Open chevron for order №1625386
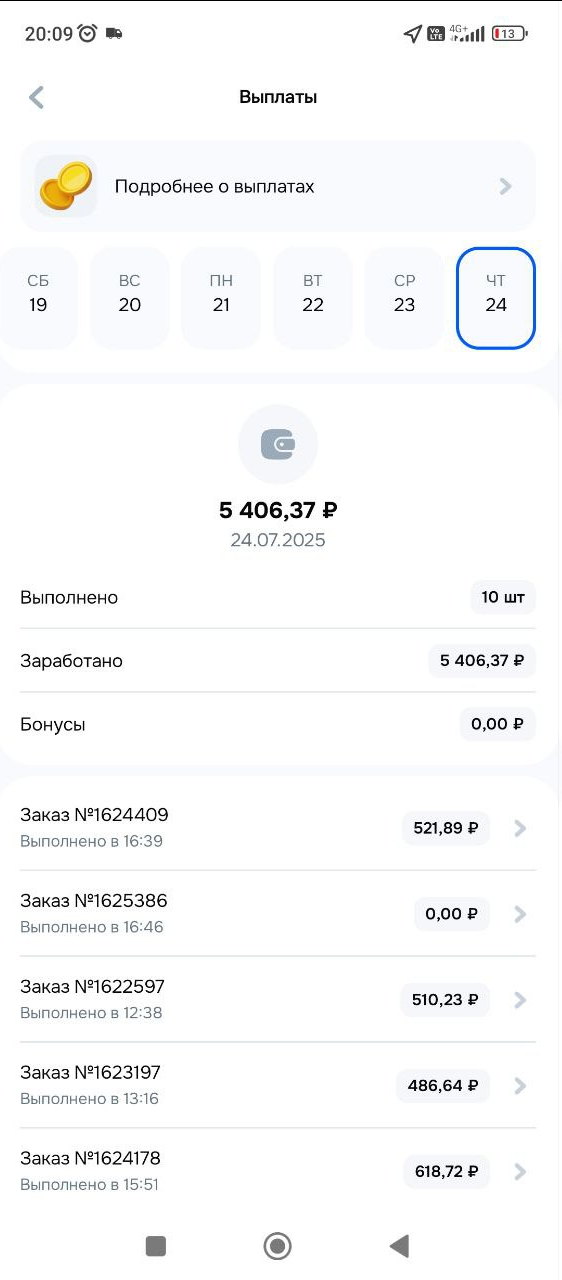562x1280 pixels. [519, 914]
